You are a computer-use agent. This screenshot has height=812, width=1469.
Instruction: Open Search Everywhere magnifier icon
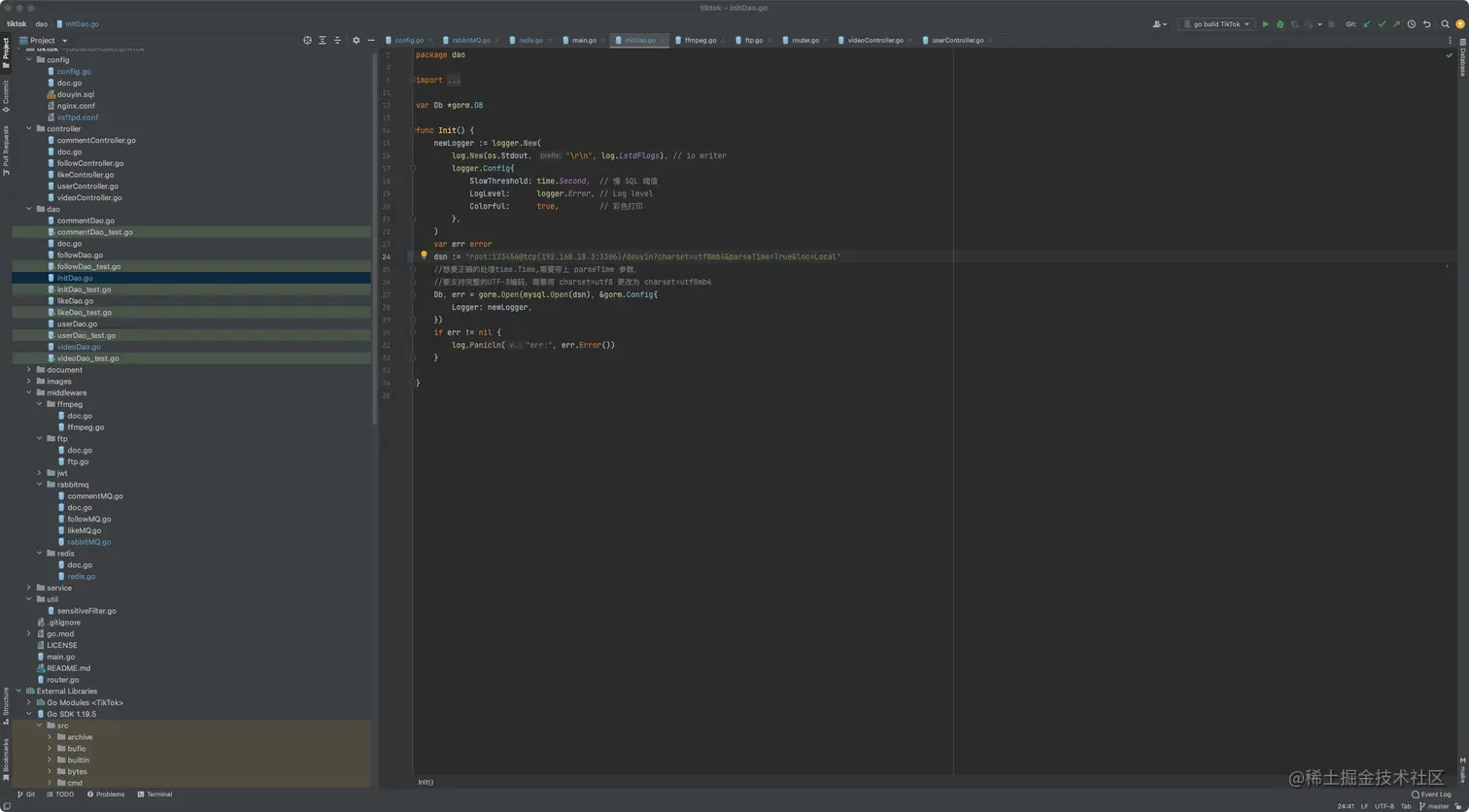coord(1445,23)
